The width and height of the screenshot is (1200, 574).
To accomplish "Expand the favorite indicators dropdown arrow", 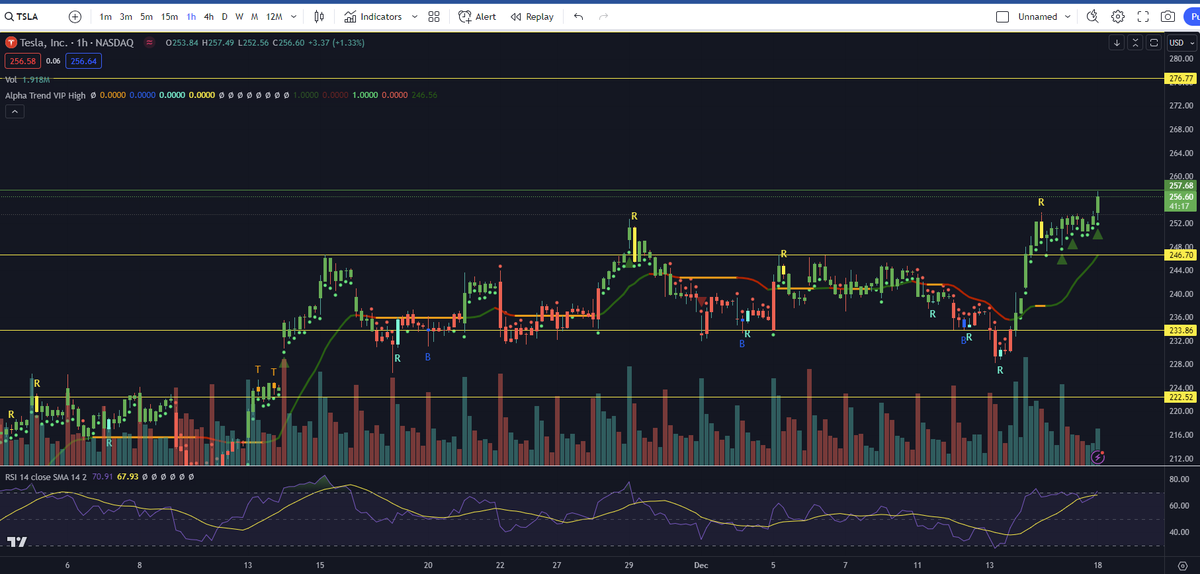I will (413, 17).
